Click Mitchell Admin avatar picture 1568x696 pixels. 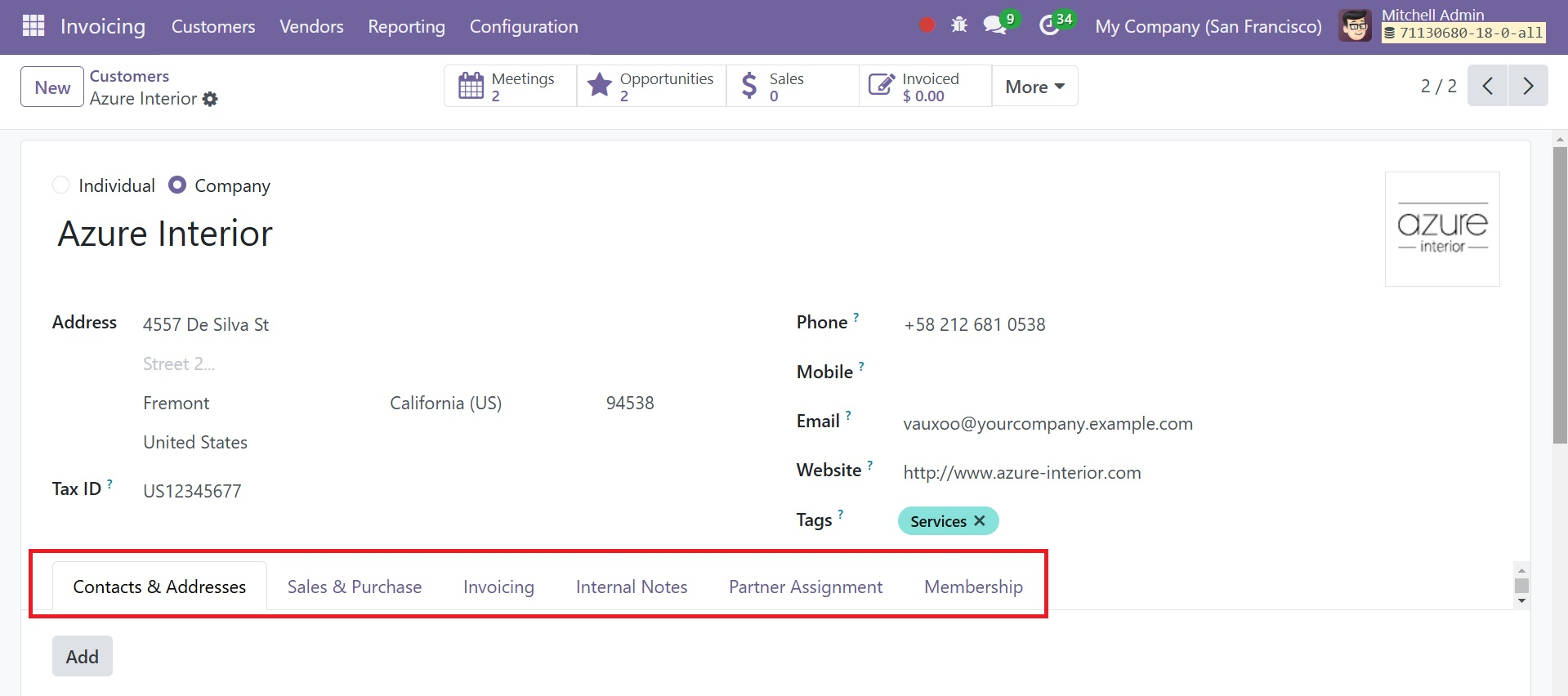click(1355, 26)
